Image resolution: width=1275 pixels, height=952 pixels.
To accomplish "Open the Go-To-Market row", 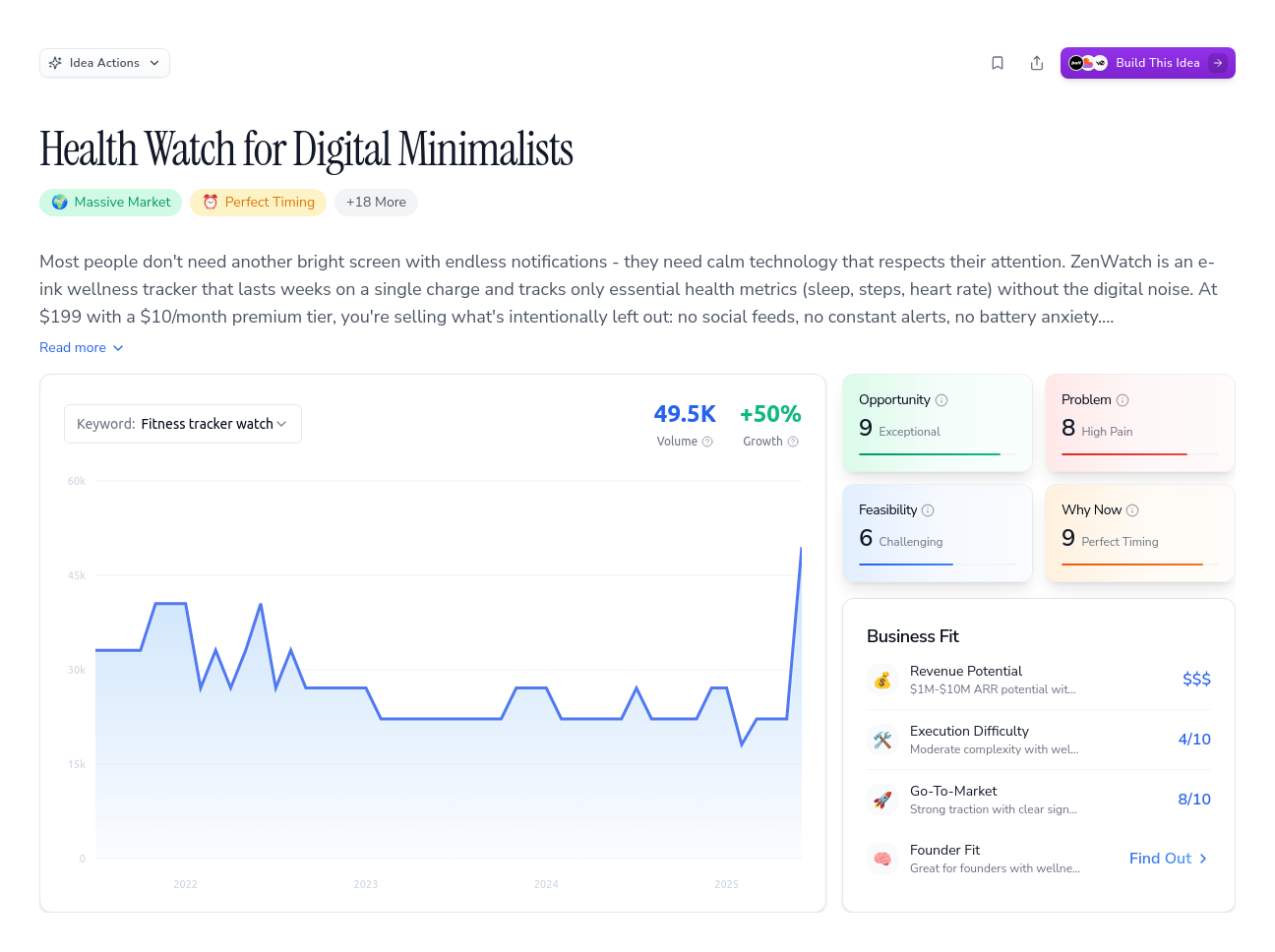I will [x=1039, y=800].
